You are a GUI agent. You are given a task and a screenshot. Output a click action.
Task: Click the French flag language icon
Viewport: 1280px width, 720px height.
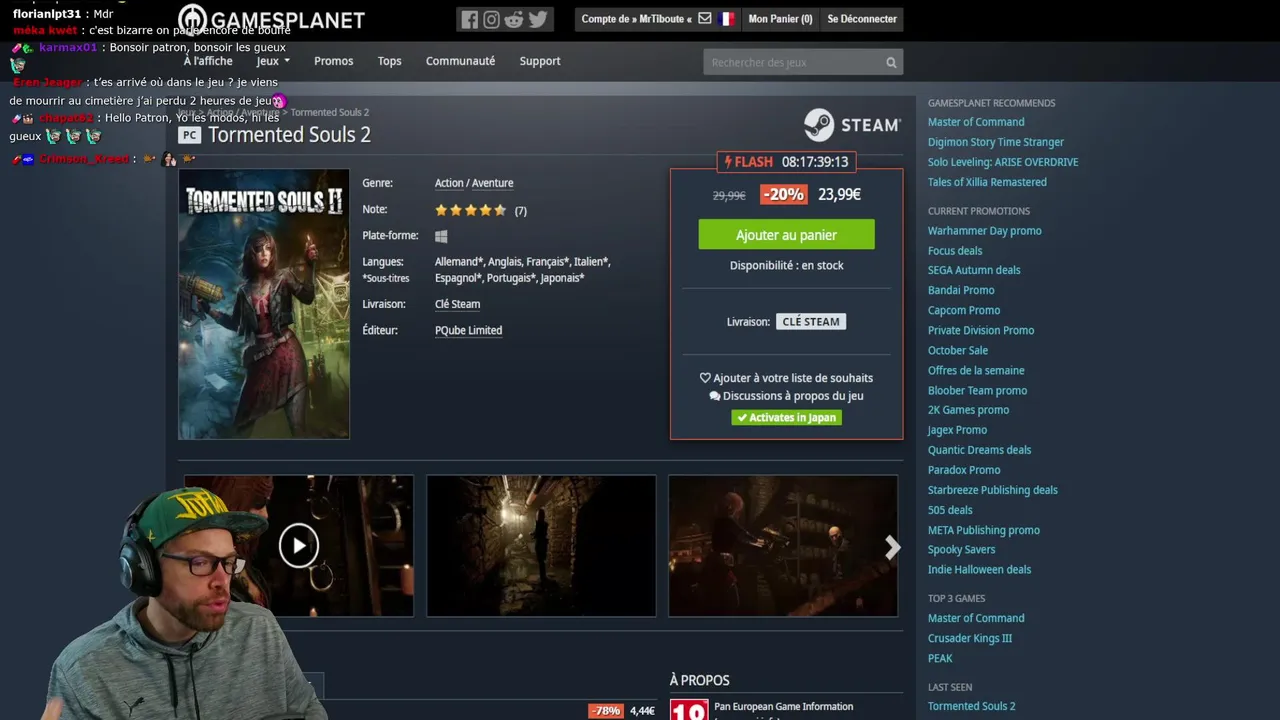click(726, 19)
